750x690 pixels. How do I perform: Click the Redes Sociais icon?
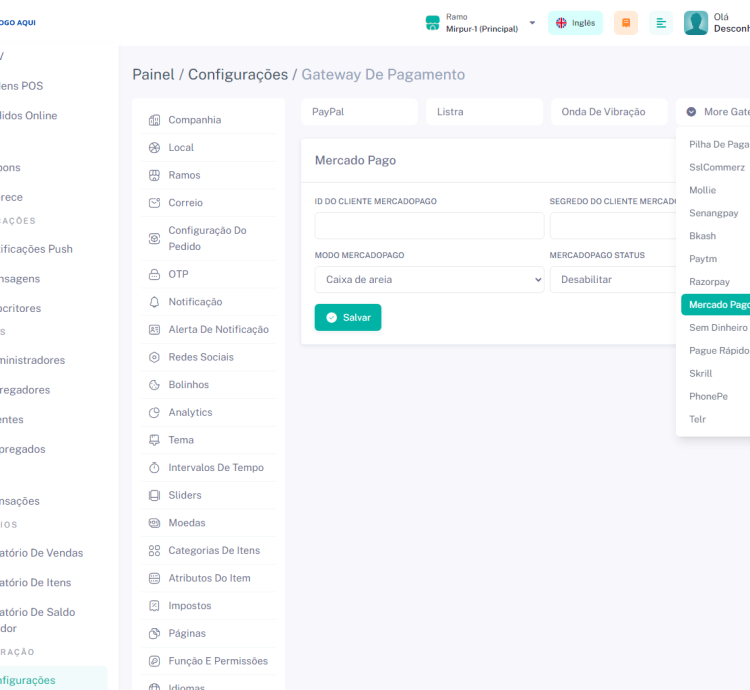(x=154, y=357)
